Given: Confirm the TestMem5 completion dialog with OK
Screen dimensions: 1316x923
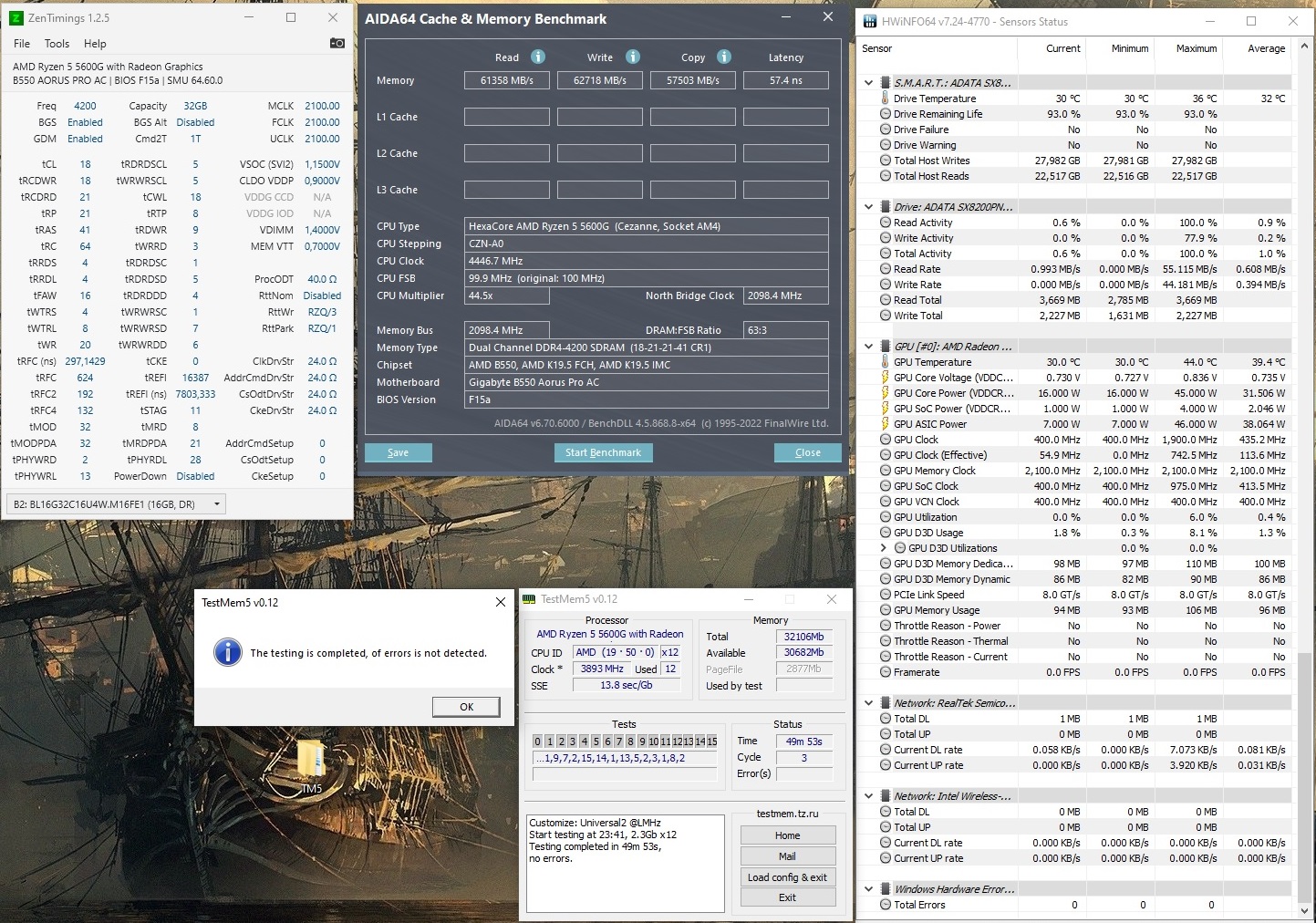Looking at the screenshot, I should point(466,707).
